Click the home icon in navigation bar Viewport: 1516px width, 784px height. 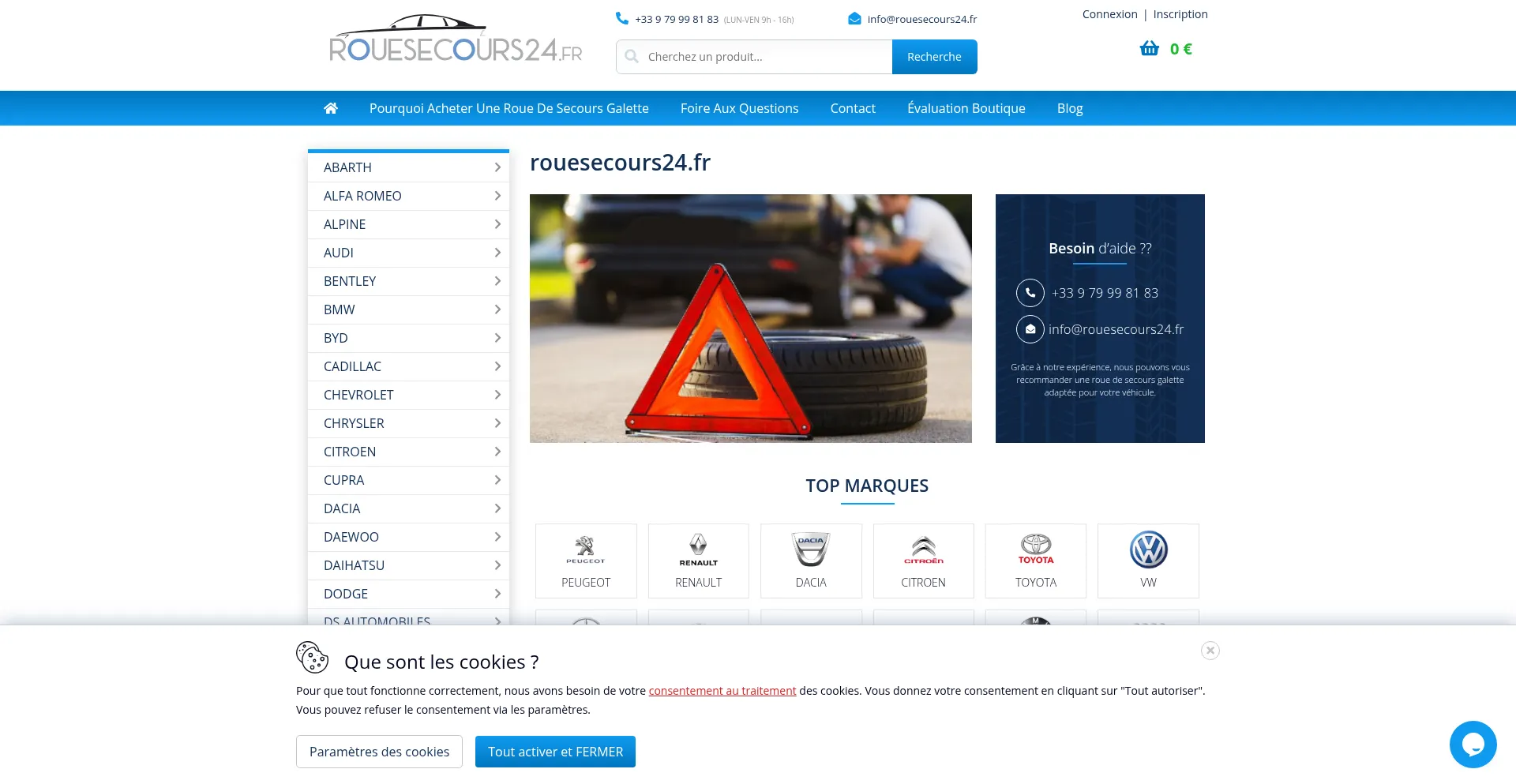[x=331, y=108]
